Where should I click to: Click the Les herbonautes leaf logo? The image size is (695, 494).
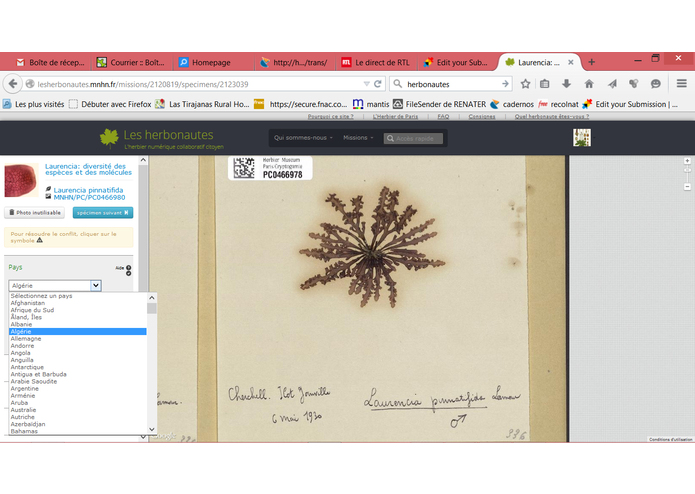[x=109, y=138]
